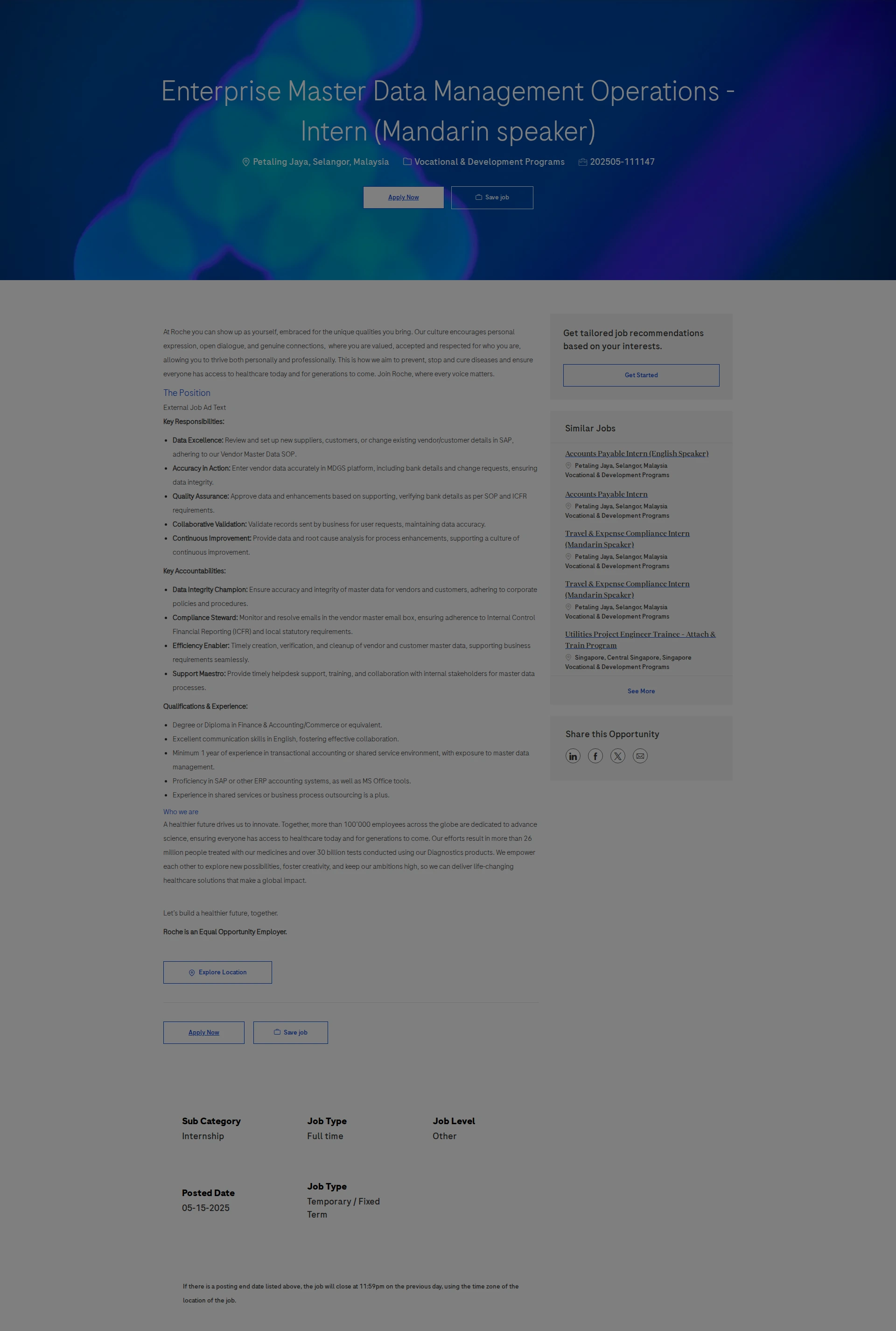The image size is (896, 1331).
Task: Click the Explore Location button
Action: [x=218, y=972]
